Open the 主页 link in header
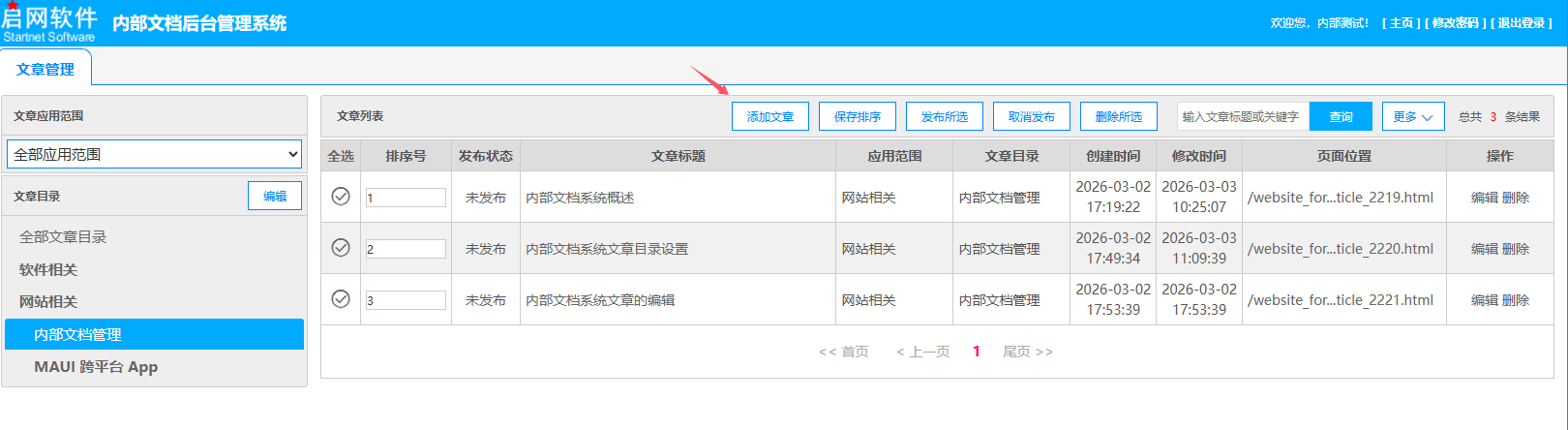Image resolution: width=1568 pixels, height=430 pixels. 1402,23
